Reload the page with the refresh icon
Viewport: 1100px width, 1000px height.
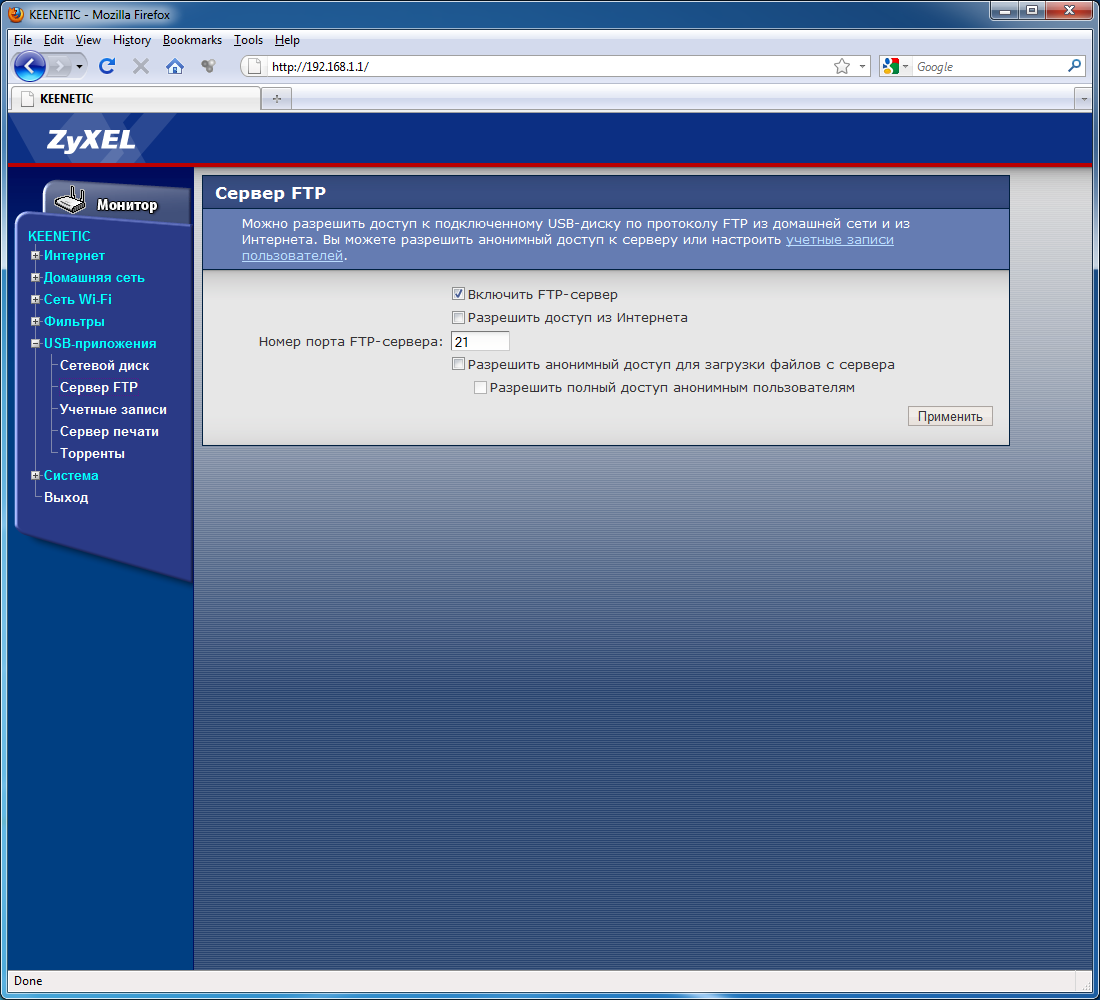(107, 66)
